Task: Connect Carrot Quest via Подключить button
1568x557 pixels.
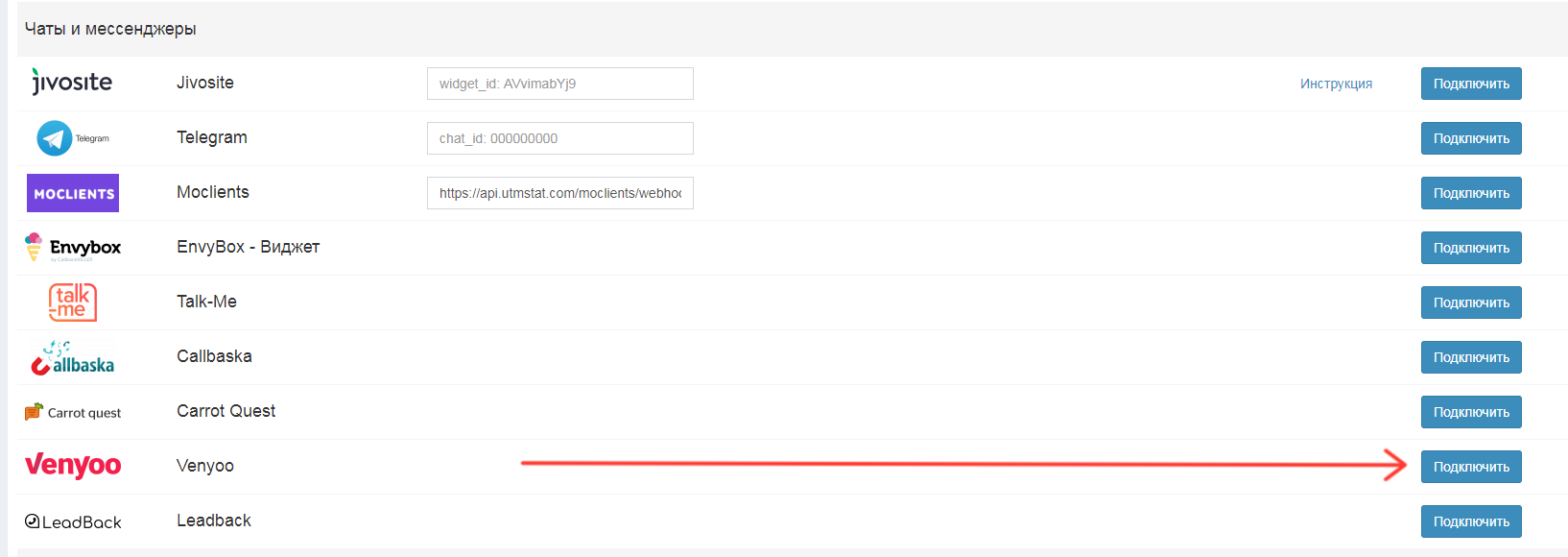Action: (1470, 412)
